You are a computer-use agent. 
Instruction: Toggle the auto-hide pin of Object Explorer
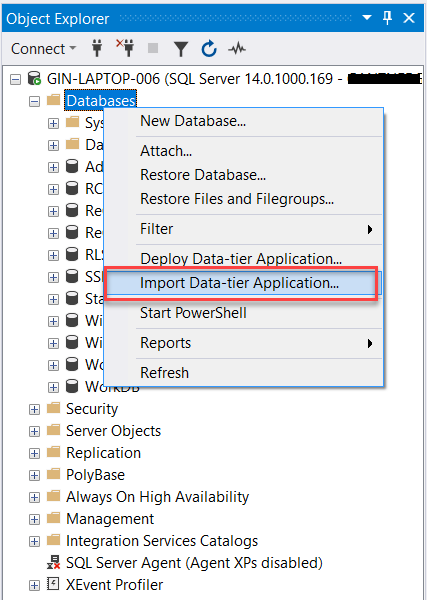[x=388, y=18]
